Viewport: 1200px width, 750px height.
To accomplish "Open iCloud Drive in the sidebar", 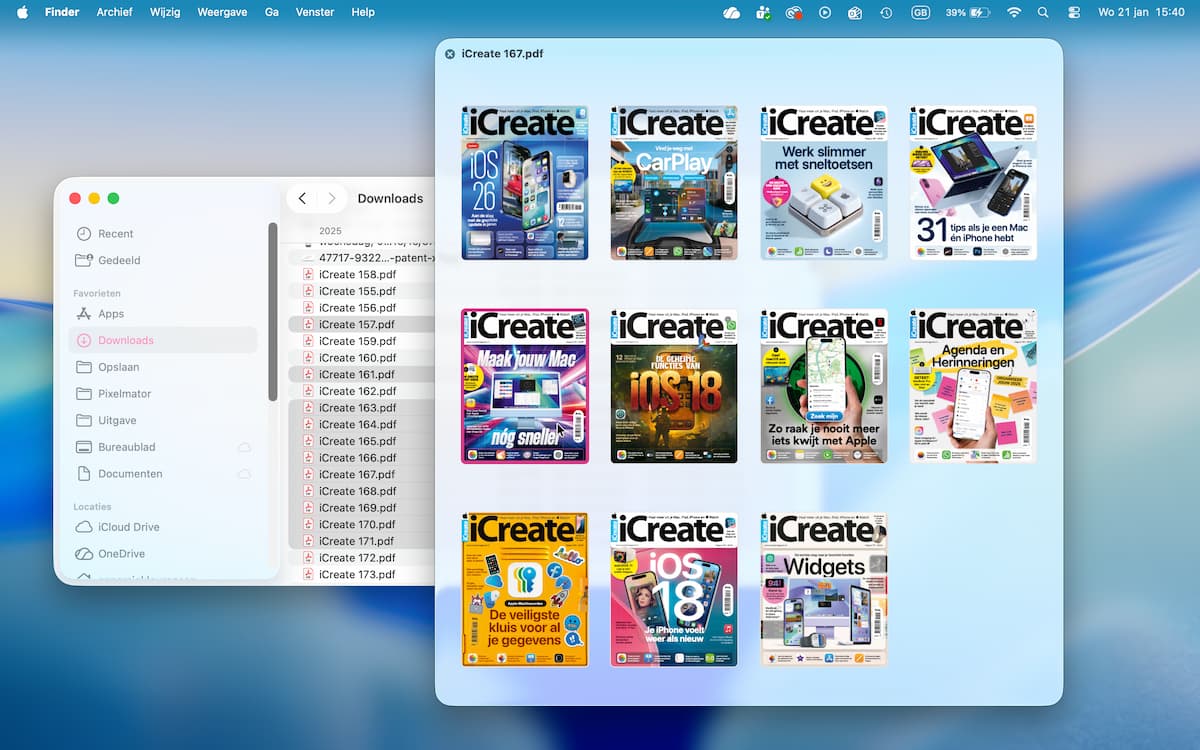I will point(128,527).
